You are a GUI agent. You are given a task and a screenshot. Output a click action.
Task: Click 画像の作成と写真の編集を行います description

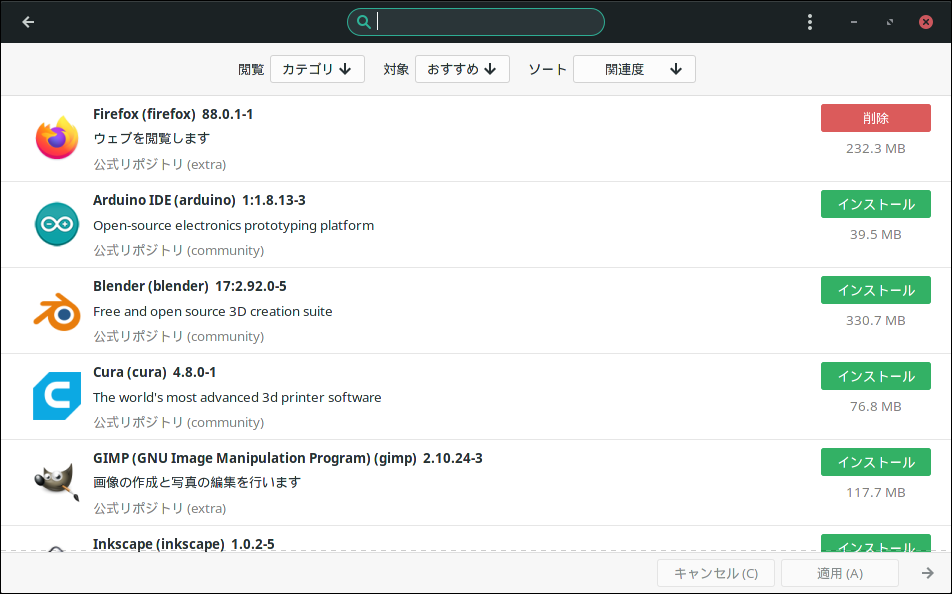(197, 482)
